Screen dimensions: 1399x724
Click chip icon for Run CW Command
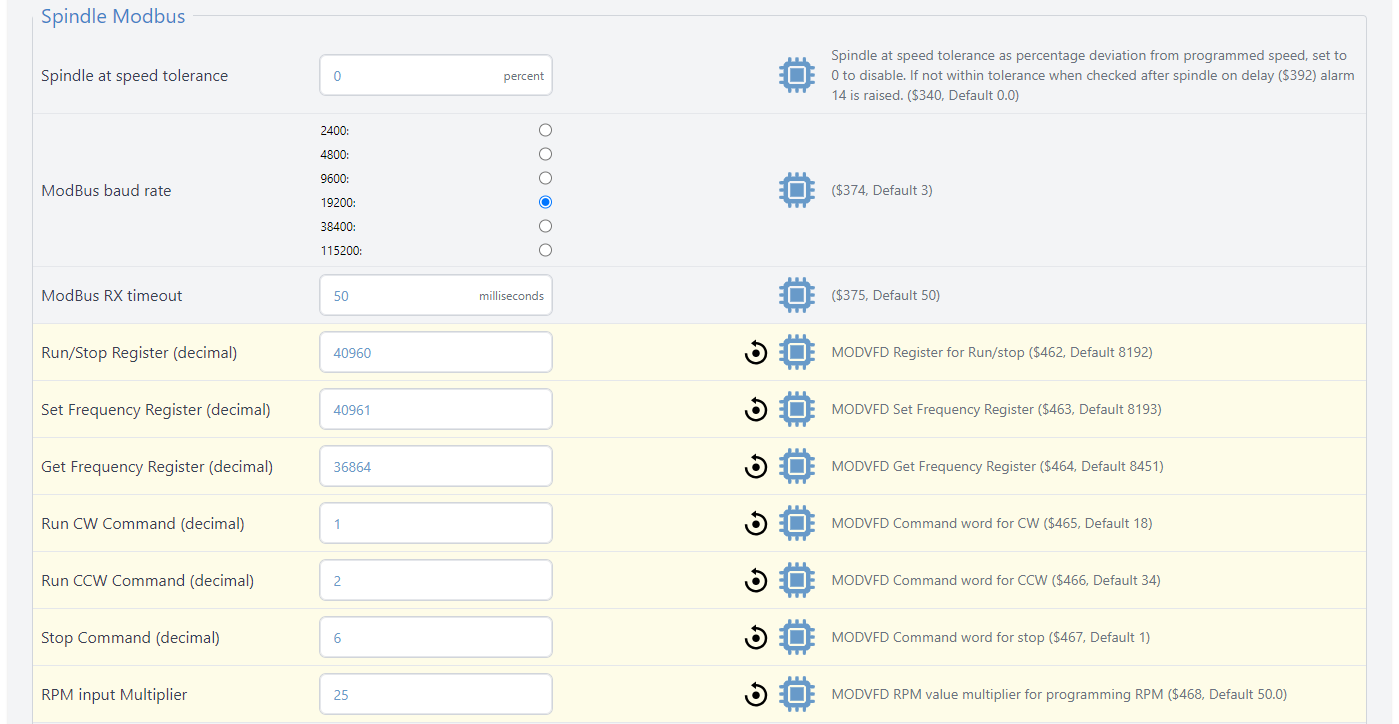coord(797,523)
